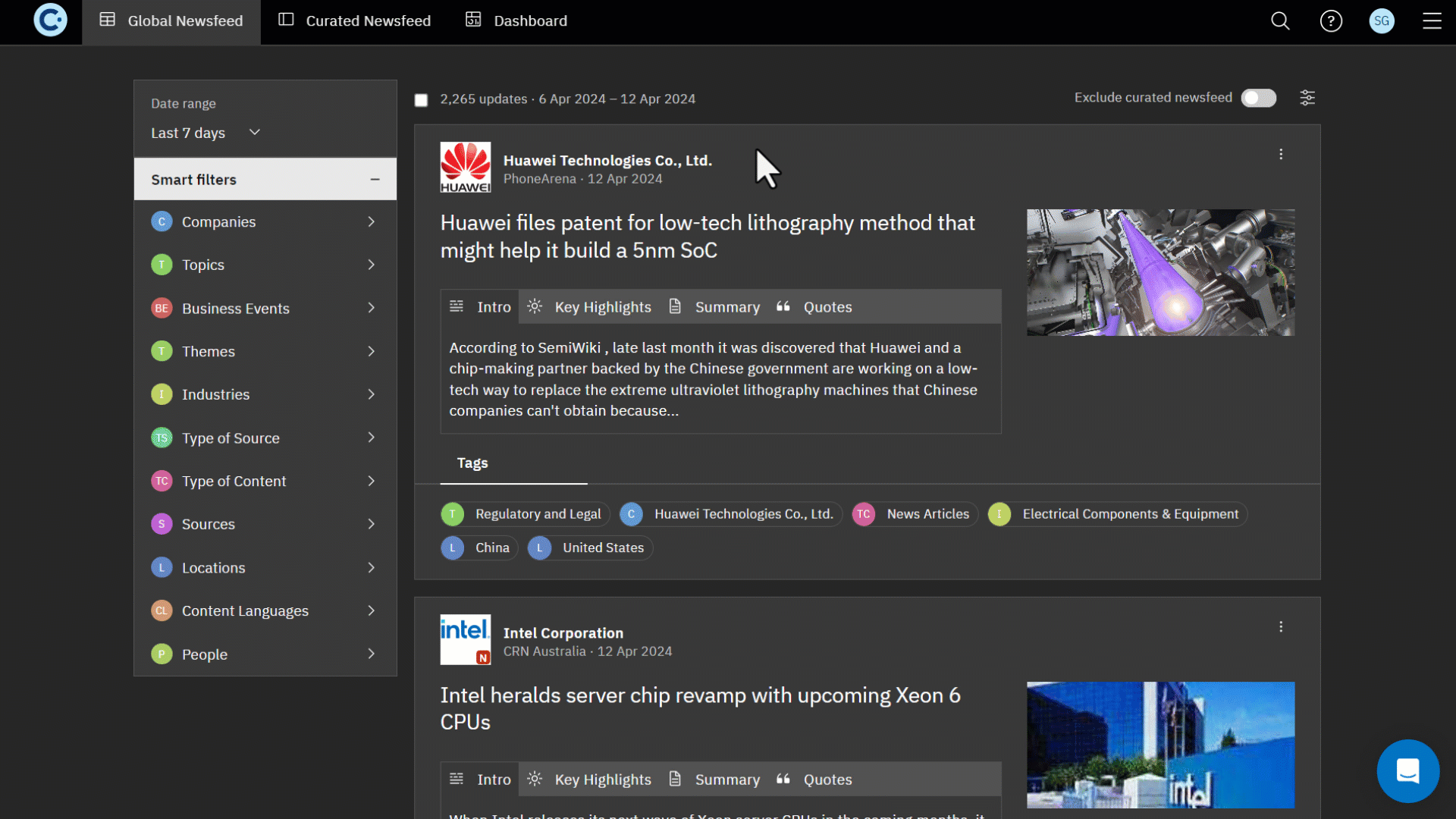Select the Tags tab in Huawei article

click(472, 463)
